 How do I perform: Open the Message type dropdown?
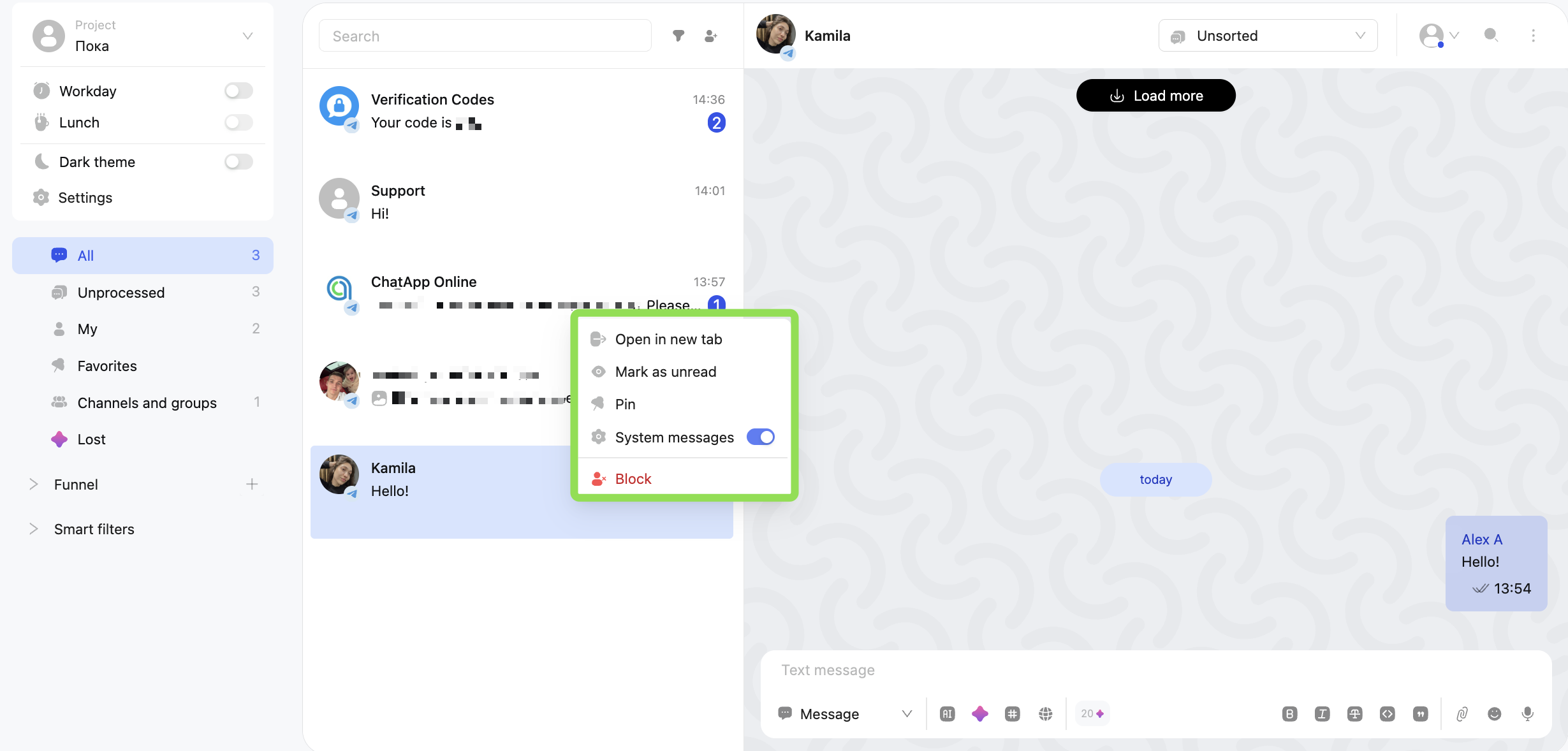[845, 714]
